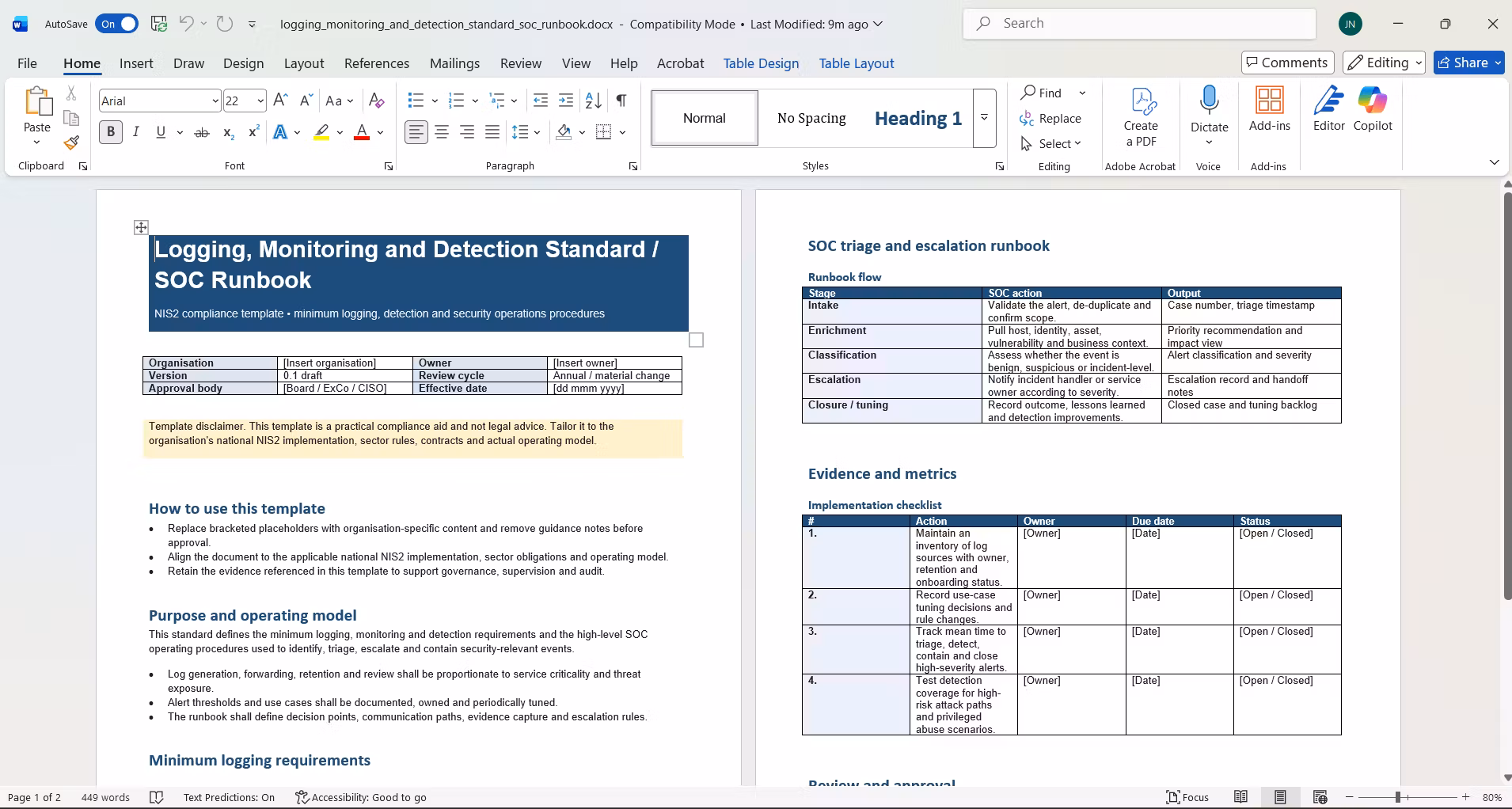Apply strikethrough formatting
Screen dimensions: 1512x809
pyautogui.click(x=202, y=132)
